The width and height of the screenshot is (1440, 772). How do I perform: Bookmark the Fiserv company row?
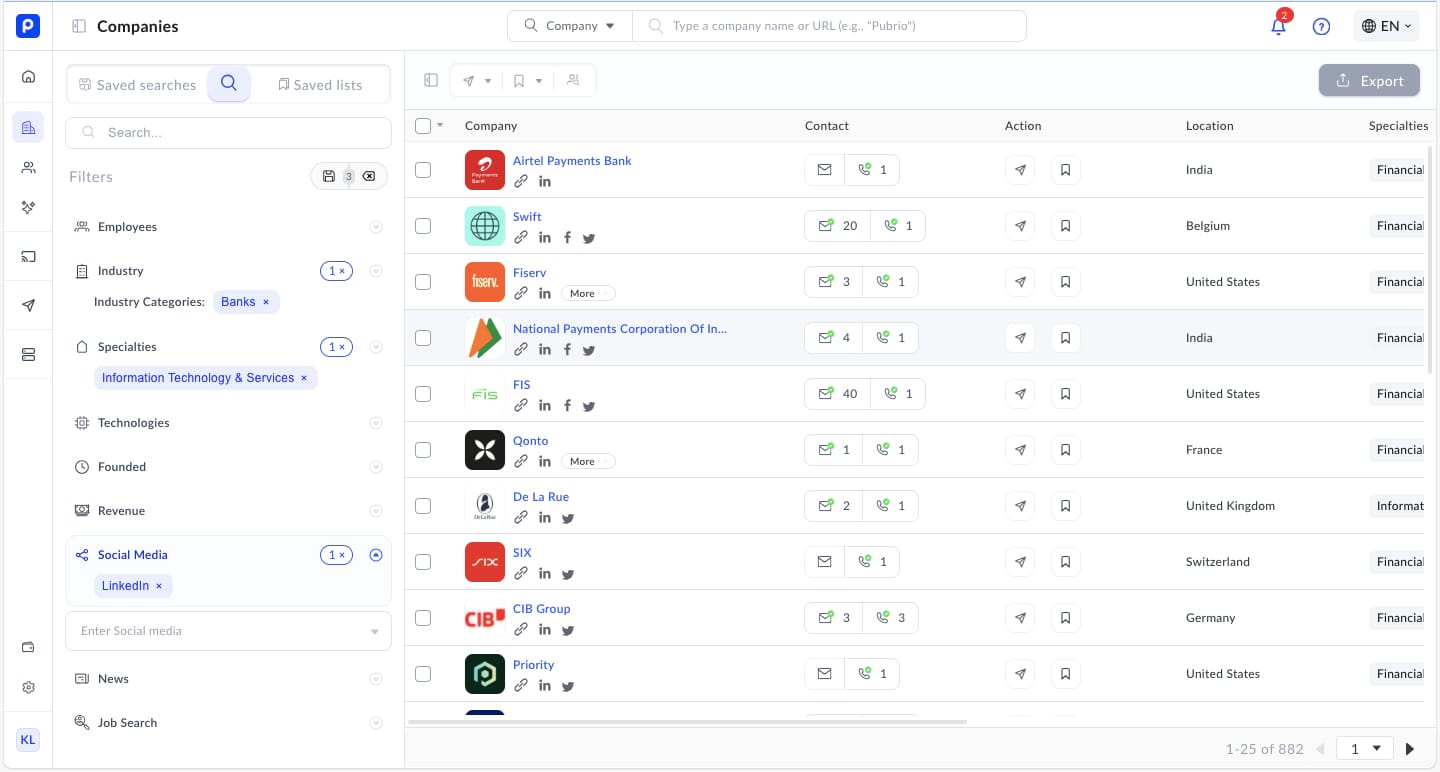pos(1065,282)
